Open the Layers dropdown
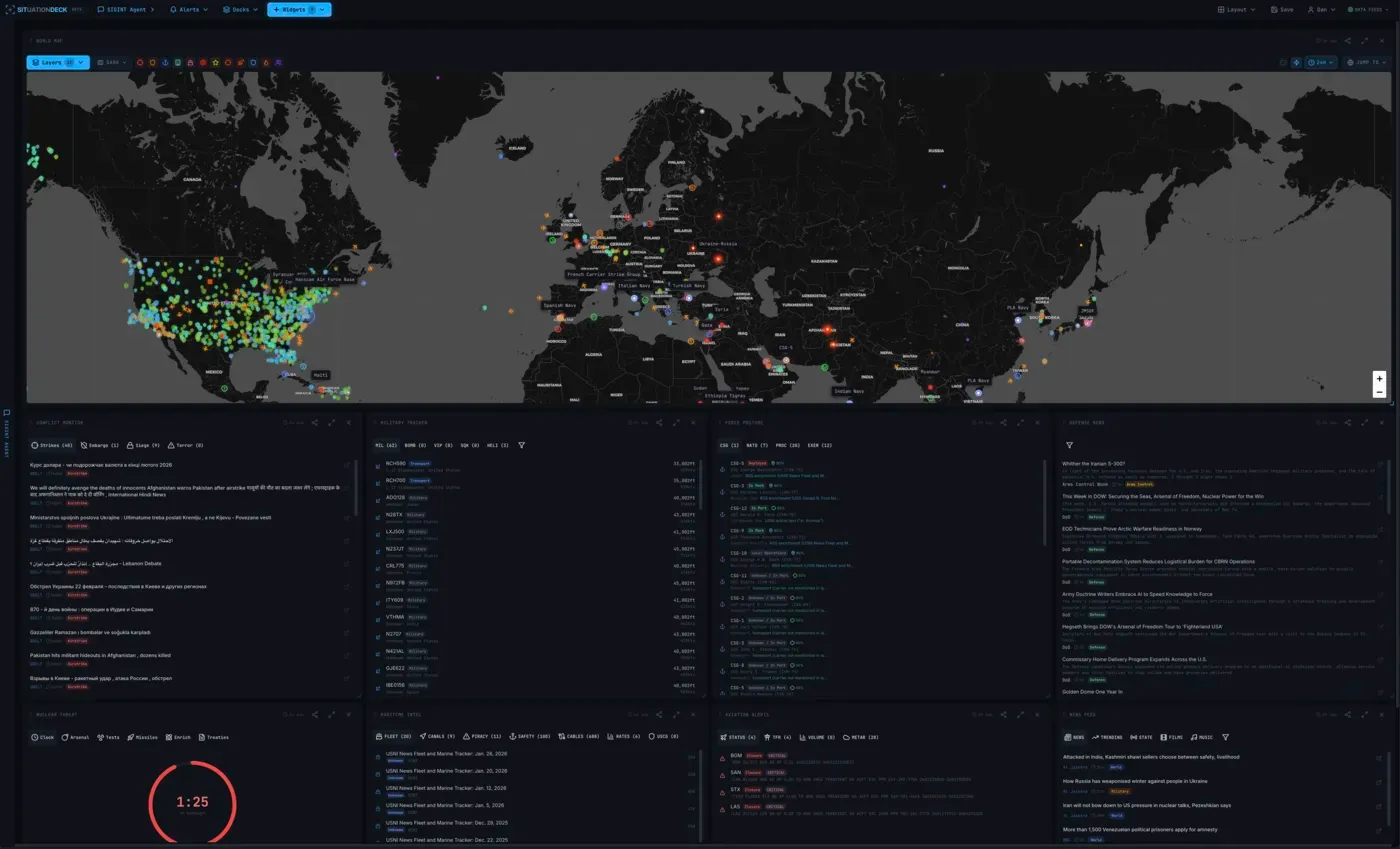This screenshot has height=849, width=1400. coord(58,62)
